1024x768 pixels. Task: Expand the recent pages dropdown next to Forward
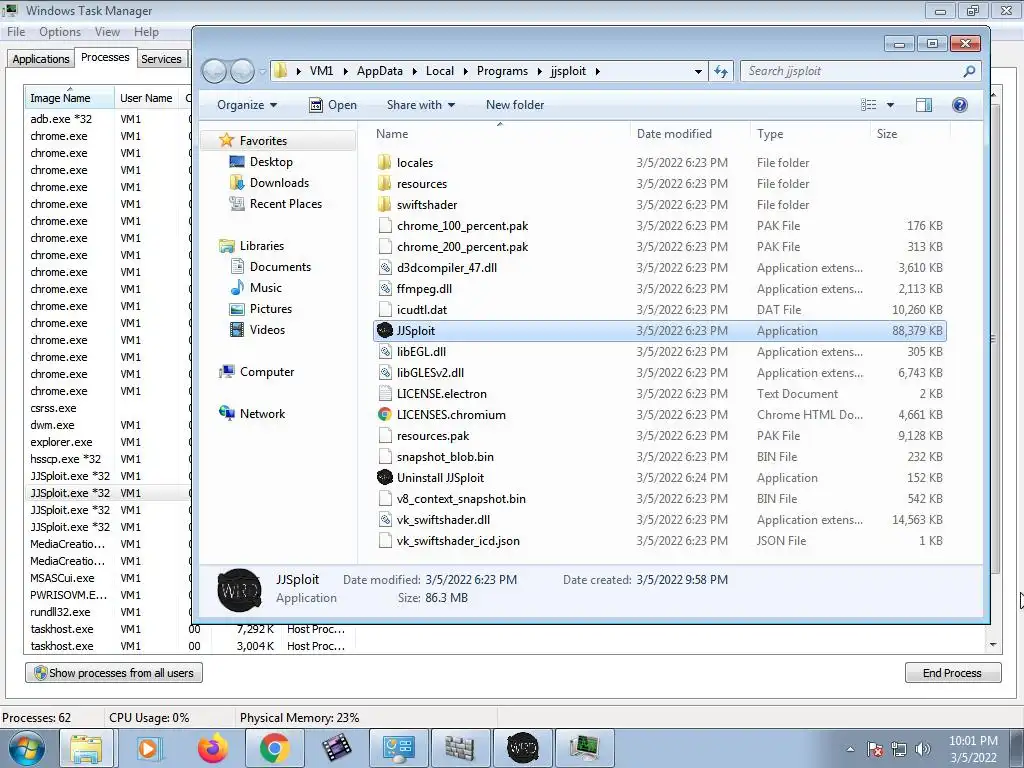tap(263, 71)
